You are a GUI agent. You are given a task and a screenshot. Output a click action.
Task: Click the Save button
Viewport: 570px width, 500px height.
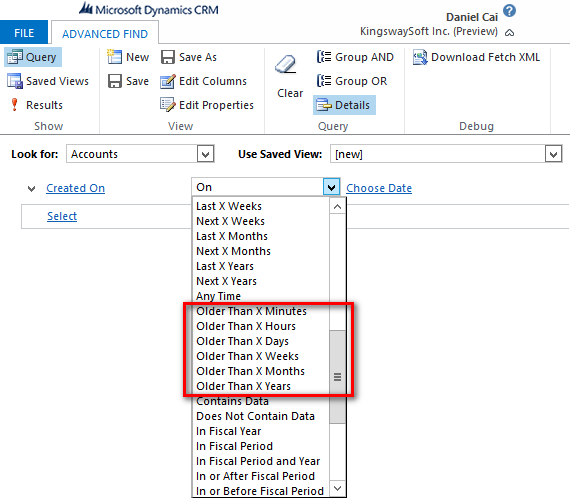click(x=128, y=81)
